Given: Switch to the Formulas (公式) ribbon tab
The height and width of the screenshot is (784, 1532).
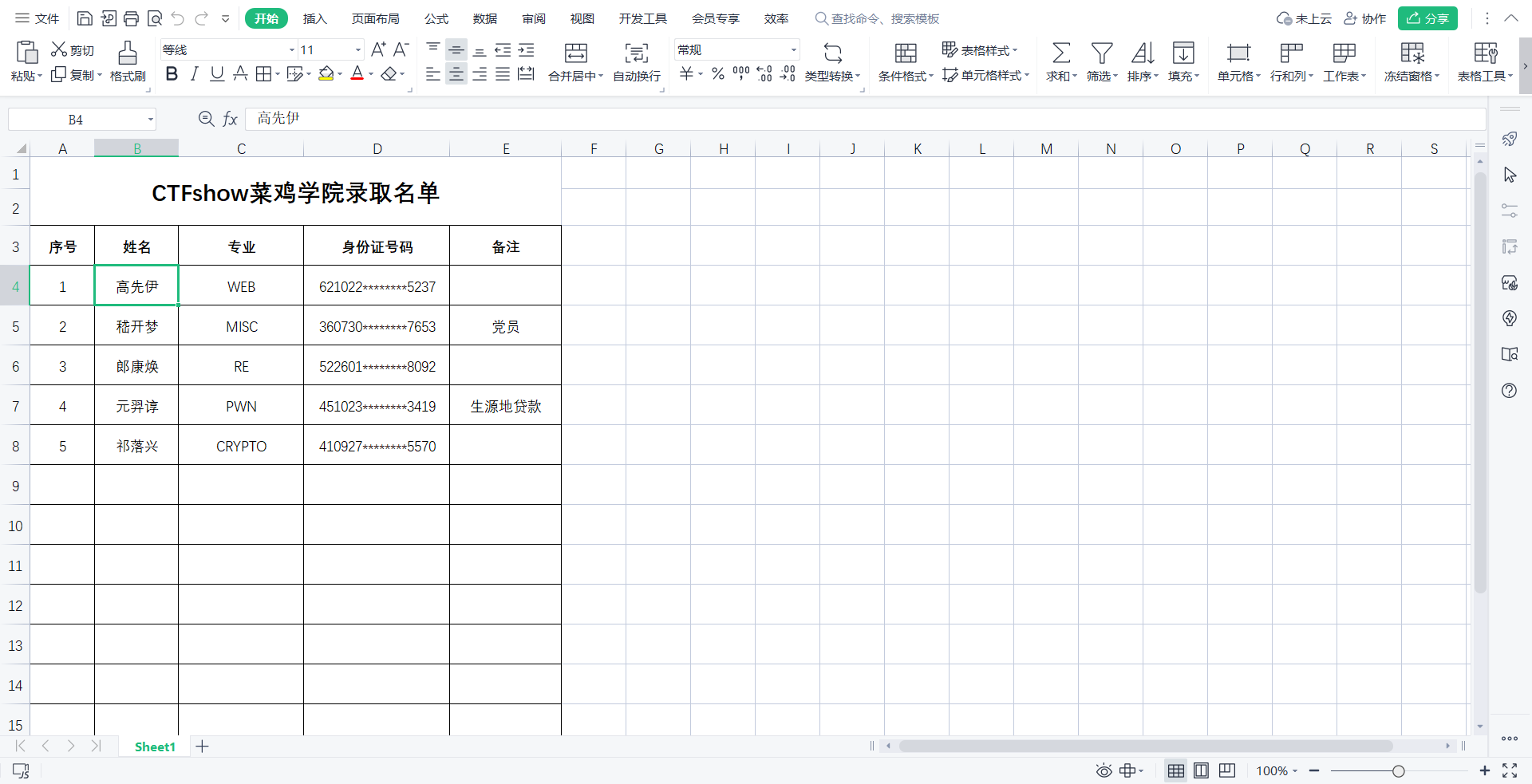Looking at the screenshot, I should click(436, 18).
